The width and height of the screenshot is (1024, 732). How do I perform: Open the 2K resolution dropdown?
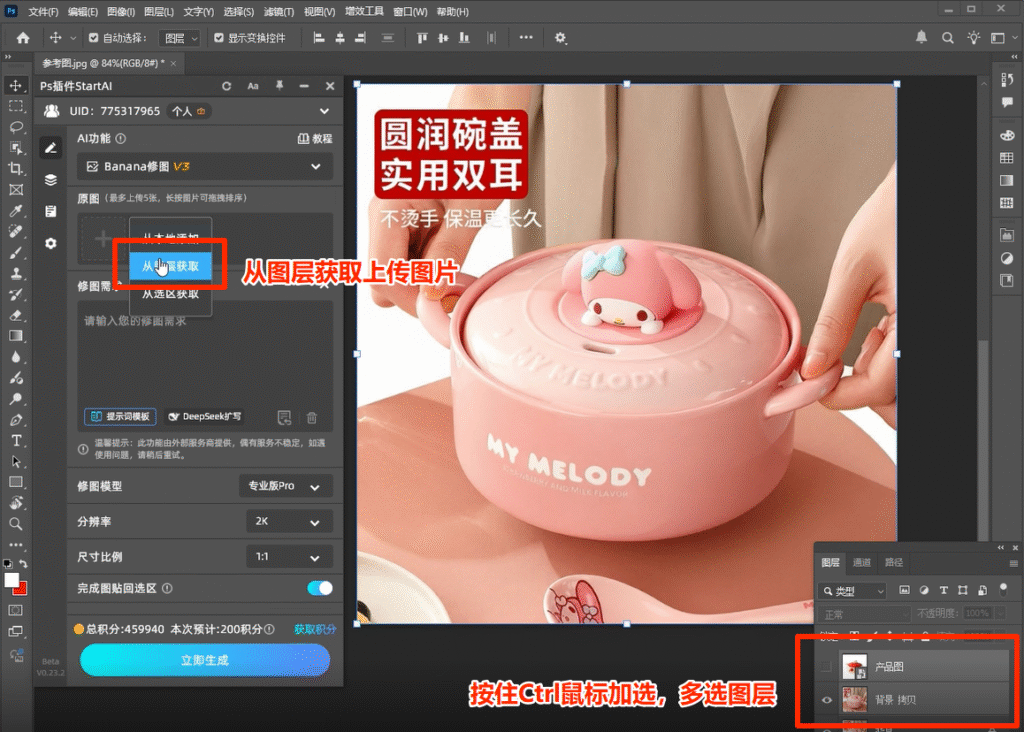tap(289, 522)
